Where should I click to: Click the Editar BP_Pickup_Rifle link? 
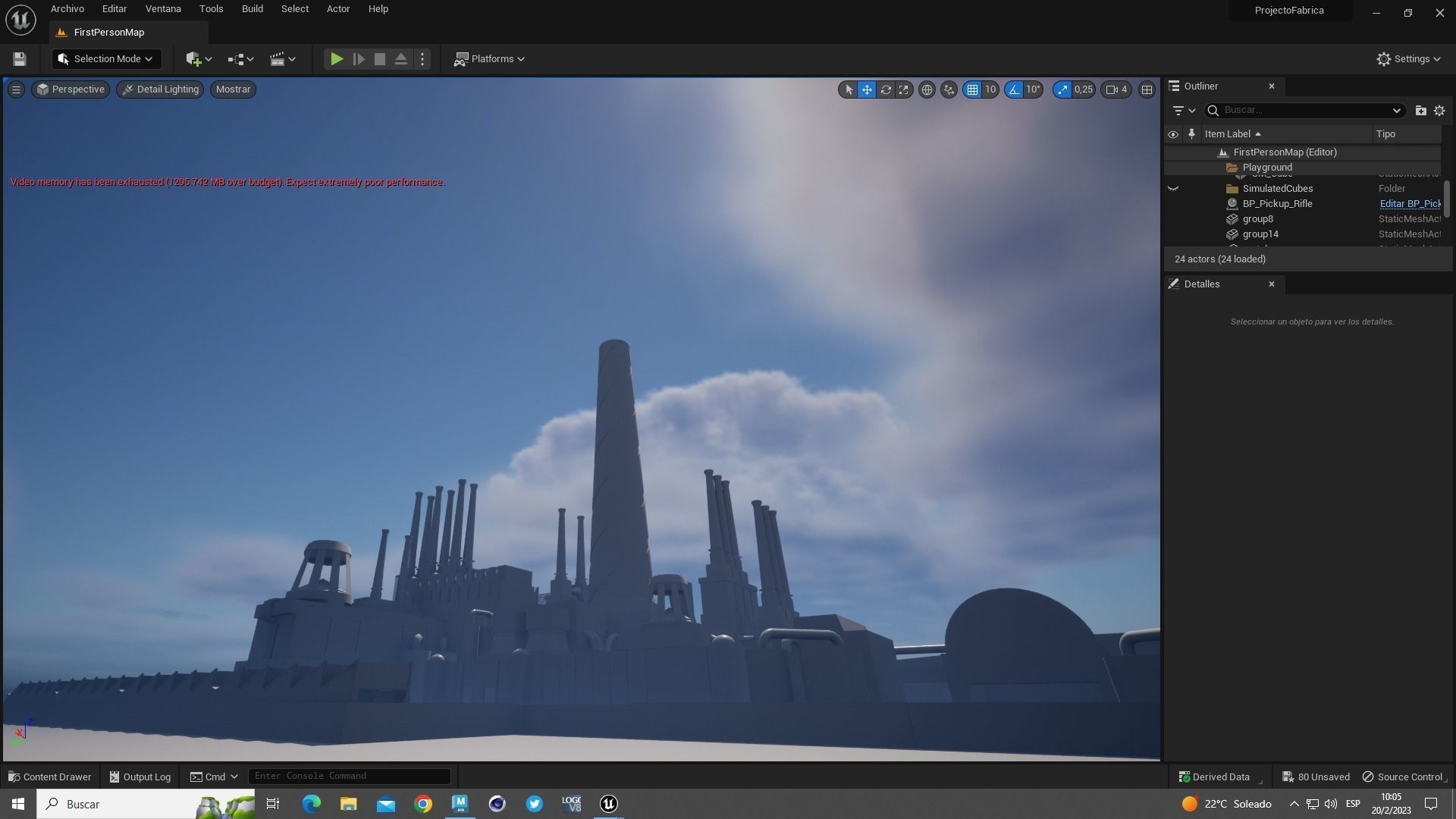[1409, 204]
